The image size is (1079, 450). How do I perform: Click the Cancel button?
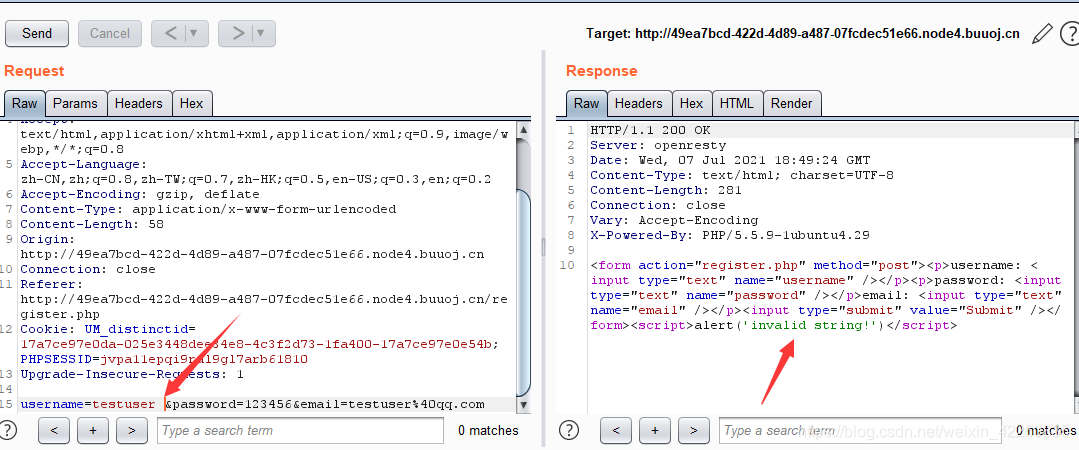click(x=110, y=34)
